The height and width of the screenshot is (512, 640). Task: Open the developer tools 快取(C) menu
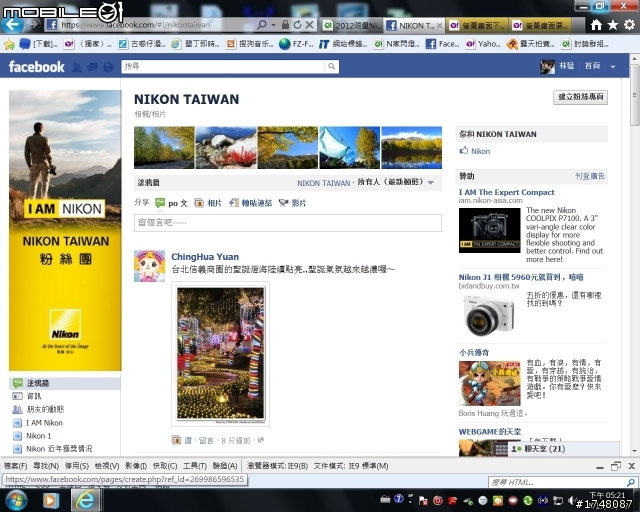[x=165, y=466]
